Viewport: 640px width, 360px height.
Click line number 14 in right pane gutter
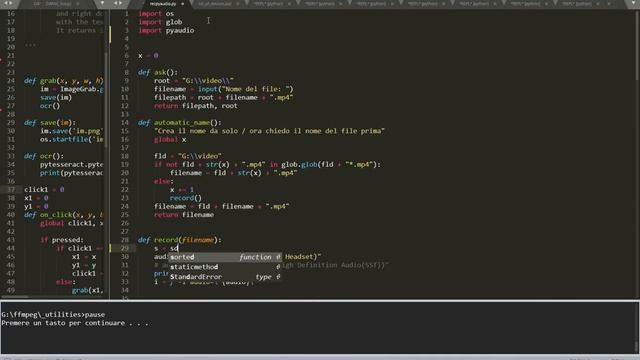[124, 122]
